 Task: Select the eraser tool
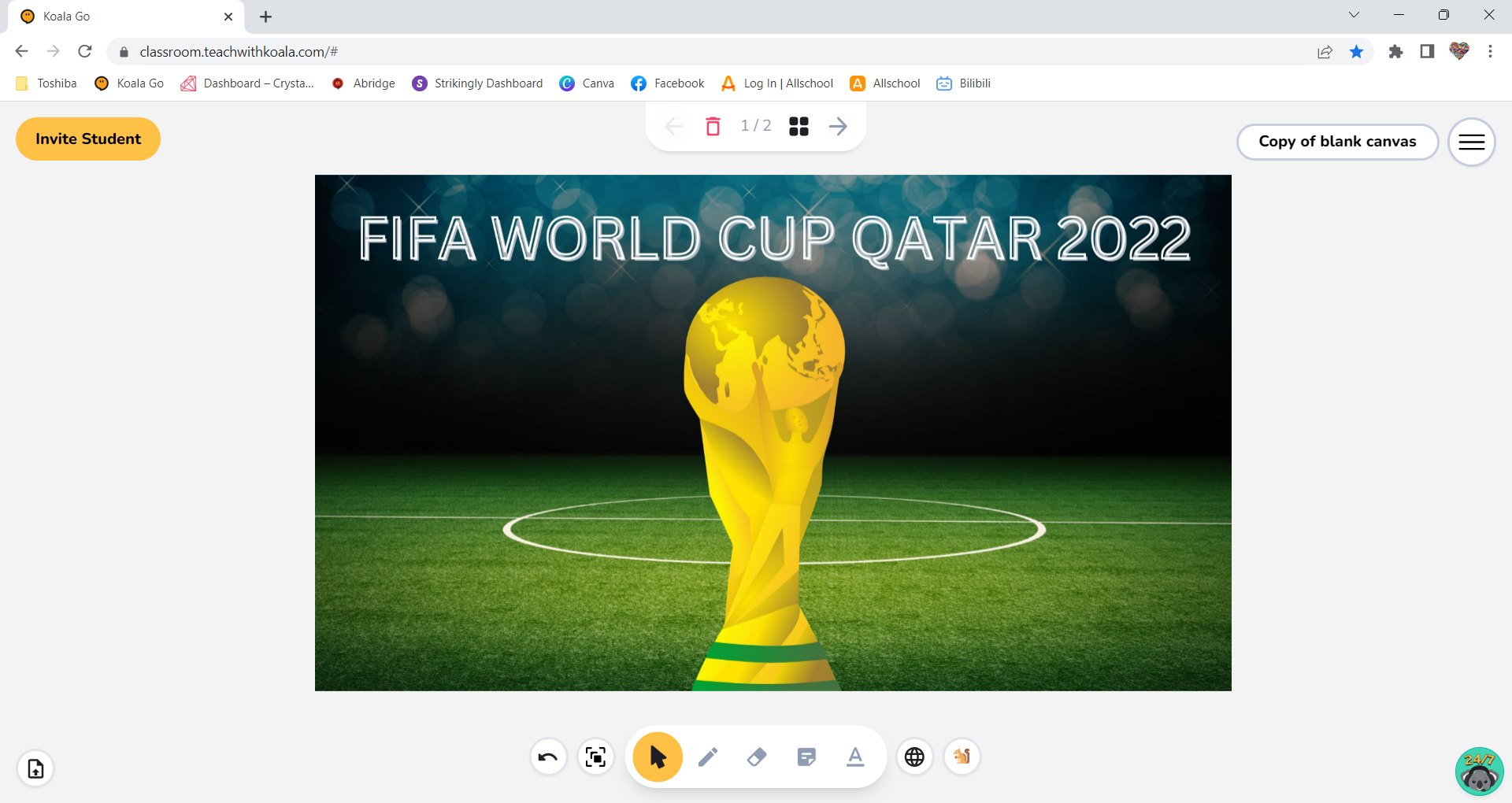pos(756,757)
